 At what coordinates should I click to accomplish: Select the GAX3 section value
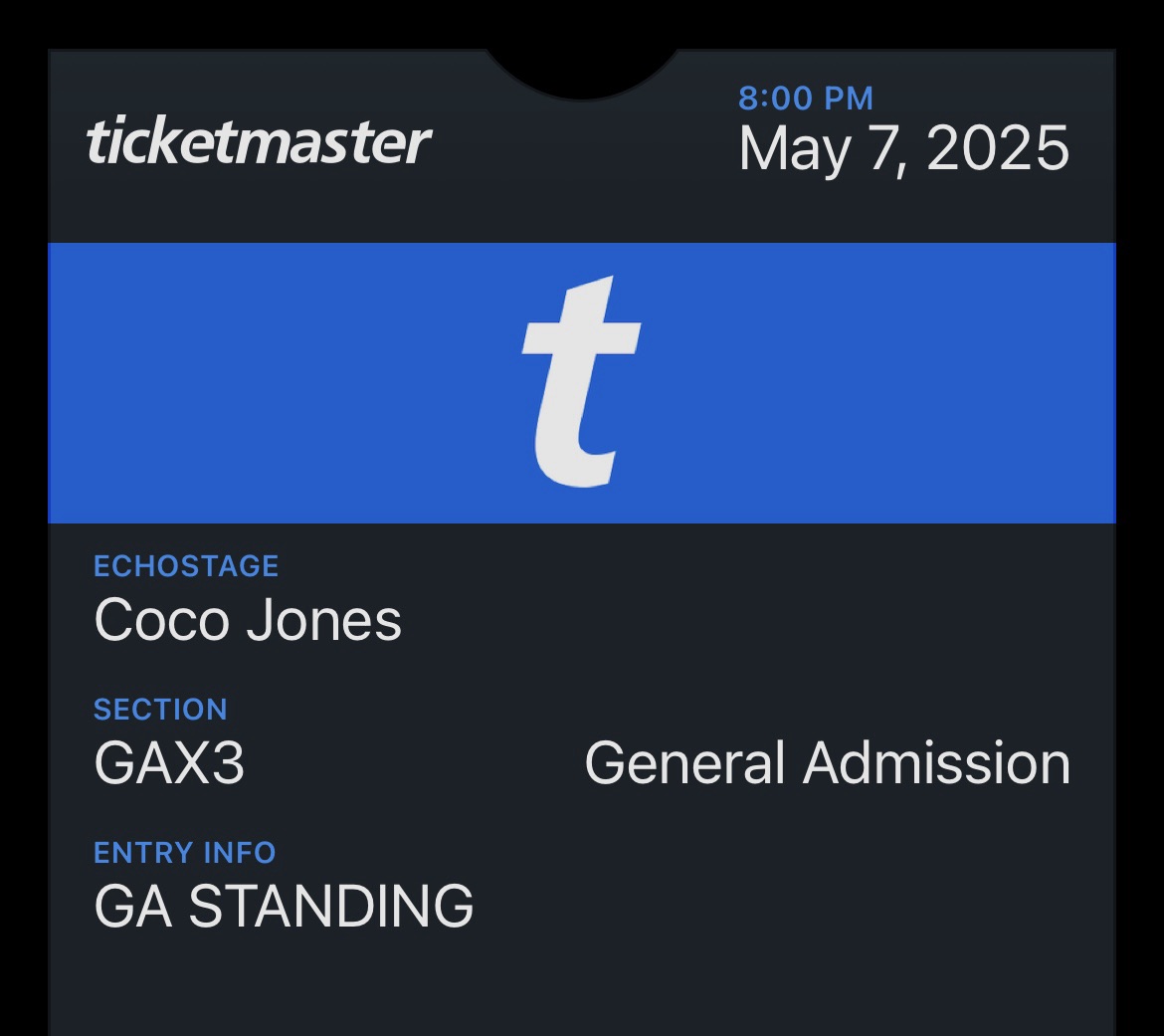pyautogui.click(x=169, y=763)
